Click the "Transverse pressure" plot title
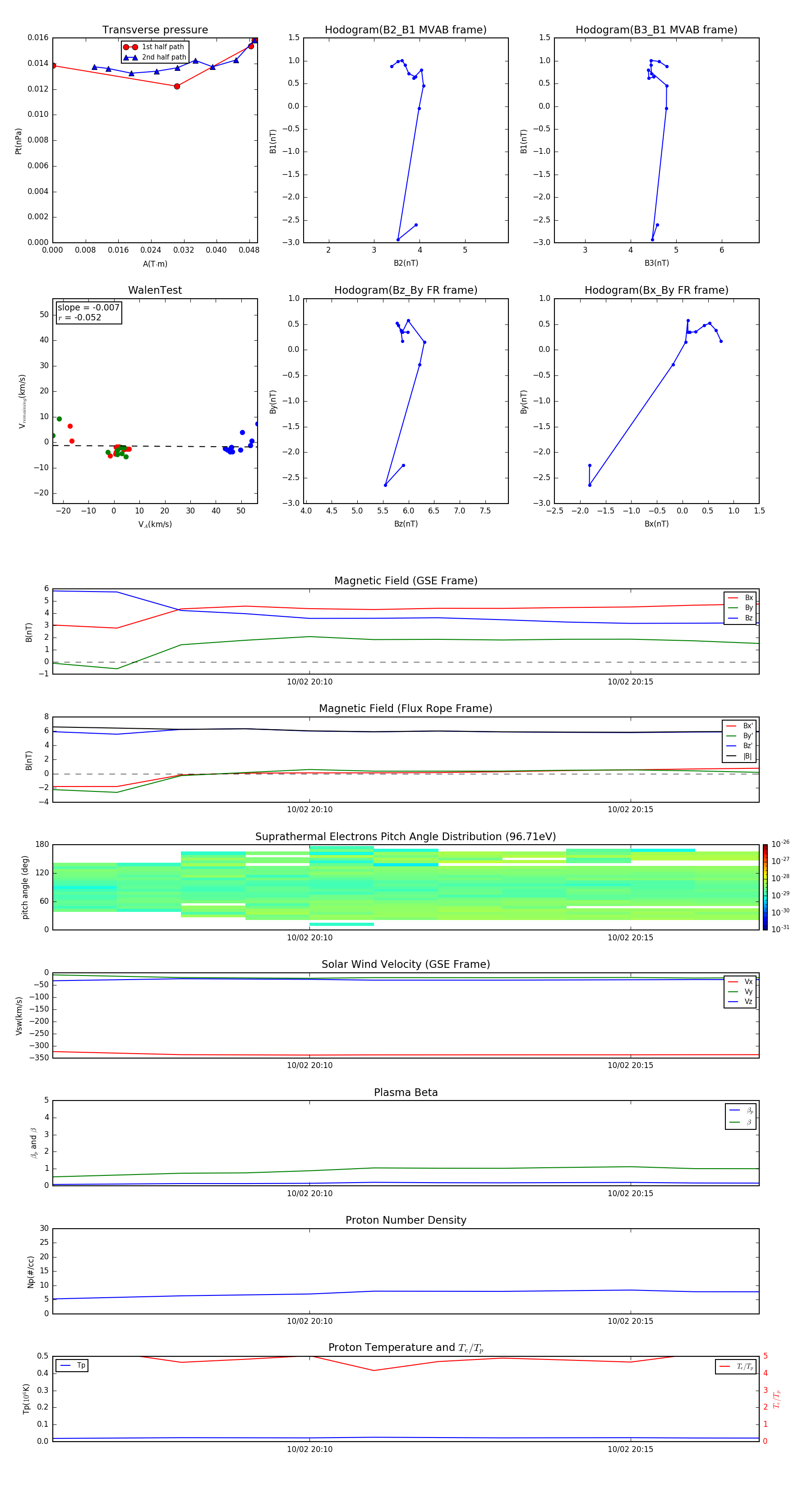812x1489 pixels. (x=155, y=30)
